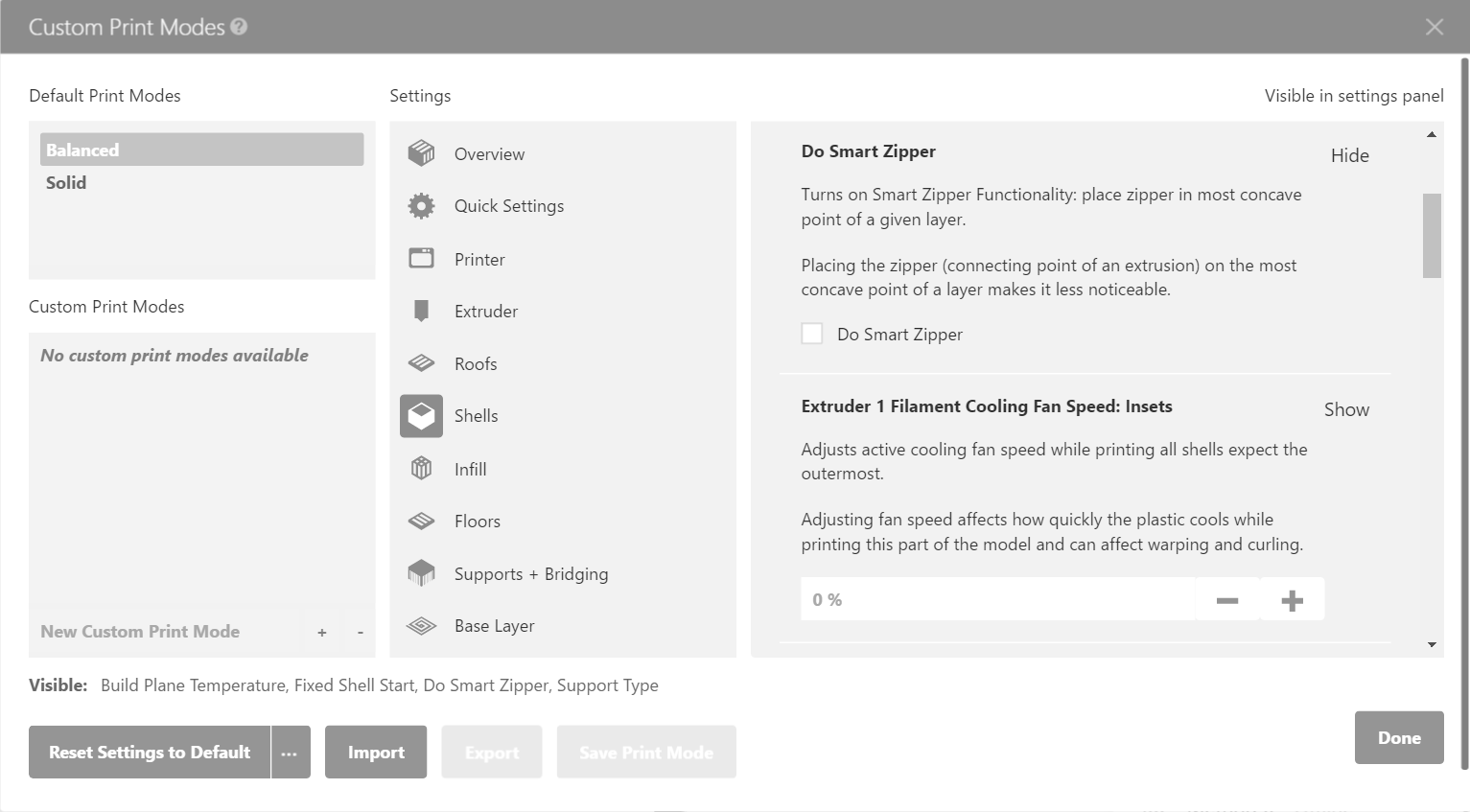Click the Supports + Bridging icon
Viewport: 1470px width, 812px height.
[421, 573]
